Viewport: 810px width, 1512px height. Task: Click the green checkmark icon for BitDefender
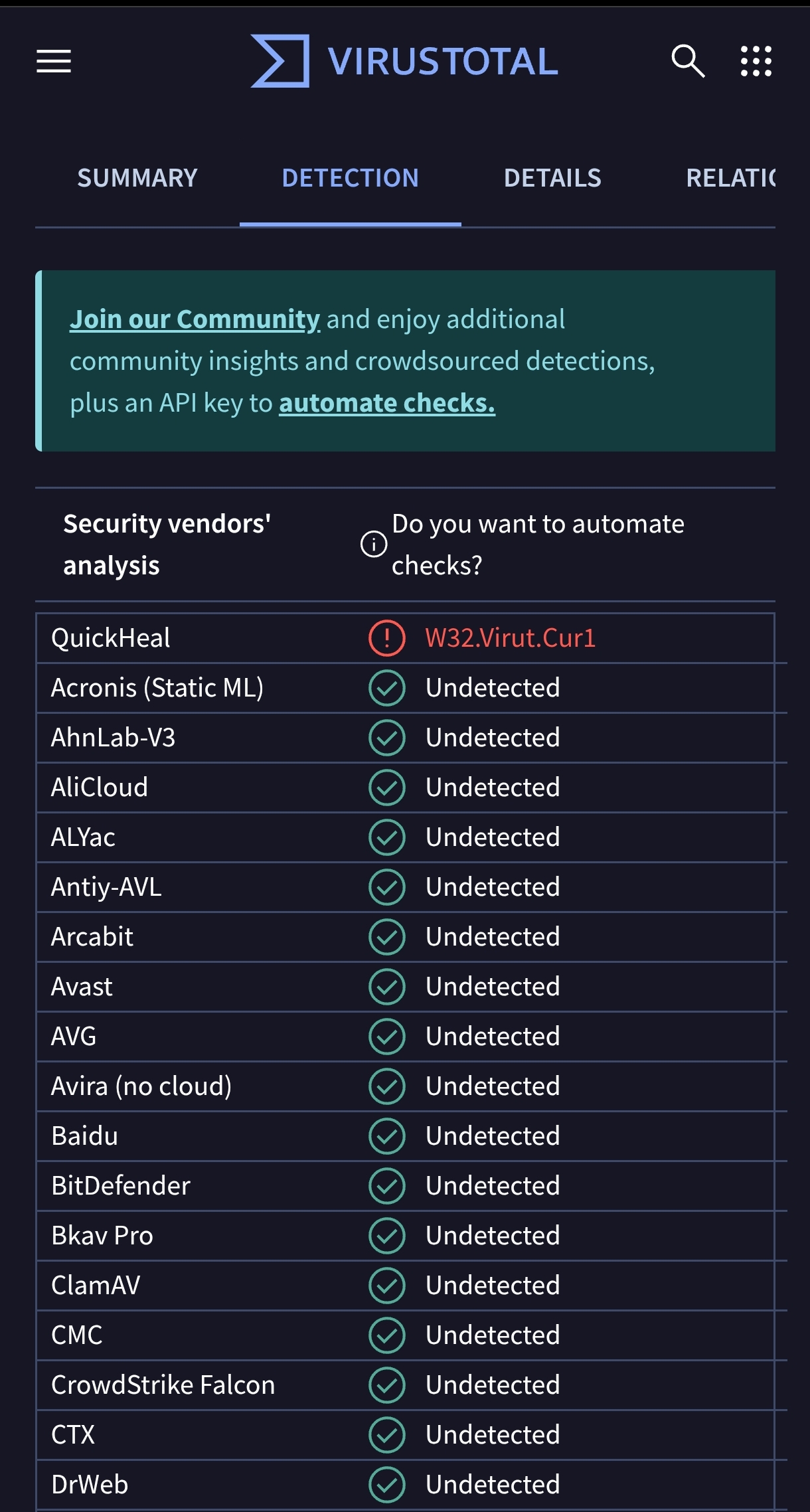point(387,1186)
